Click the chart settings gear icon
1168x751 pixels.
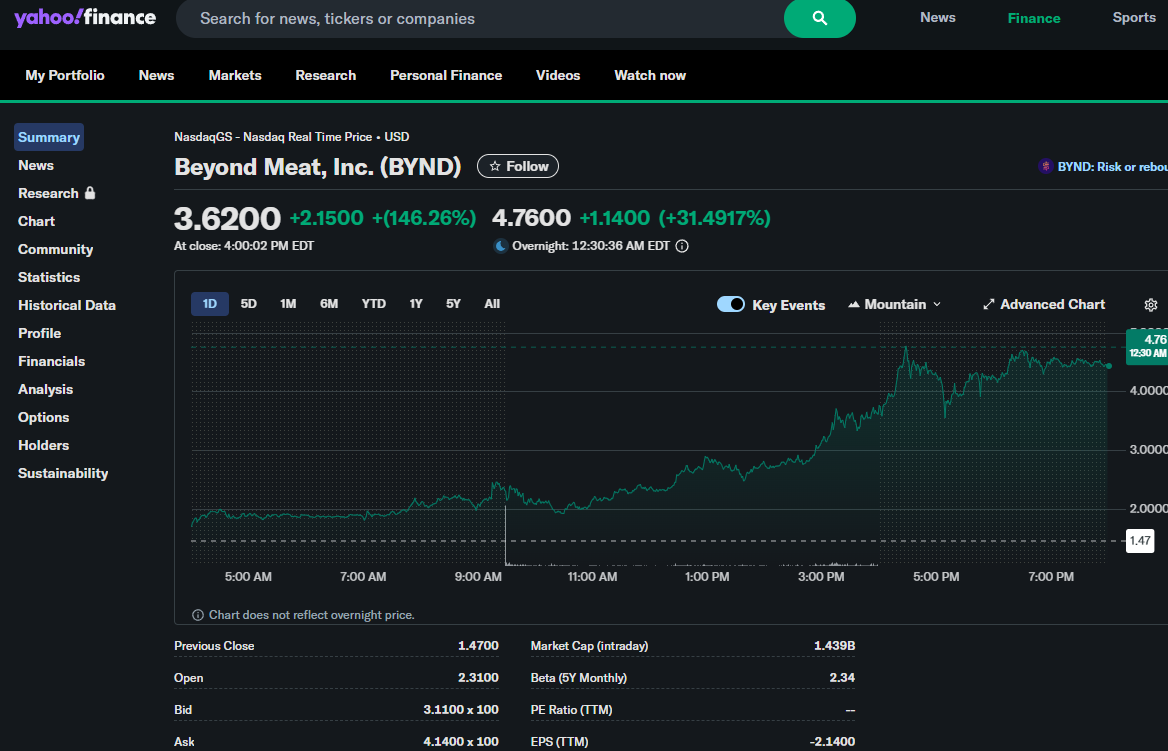tap(1150, 305)
